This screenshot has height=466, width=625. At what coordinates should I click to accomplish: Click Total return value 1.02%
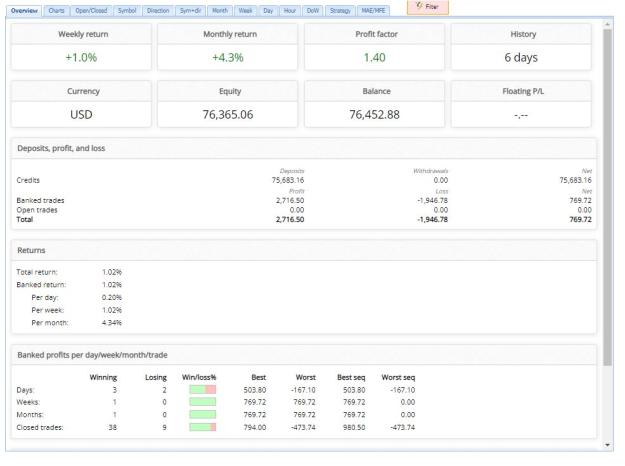(x=112, y=272)
